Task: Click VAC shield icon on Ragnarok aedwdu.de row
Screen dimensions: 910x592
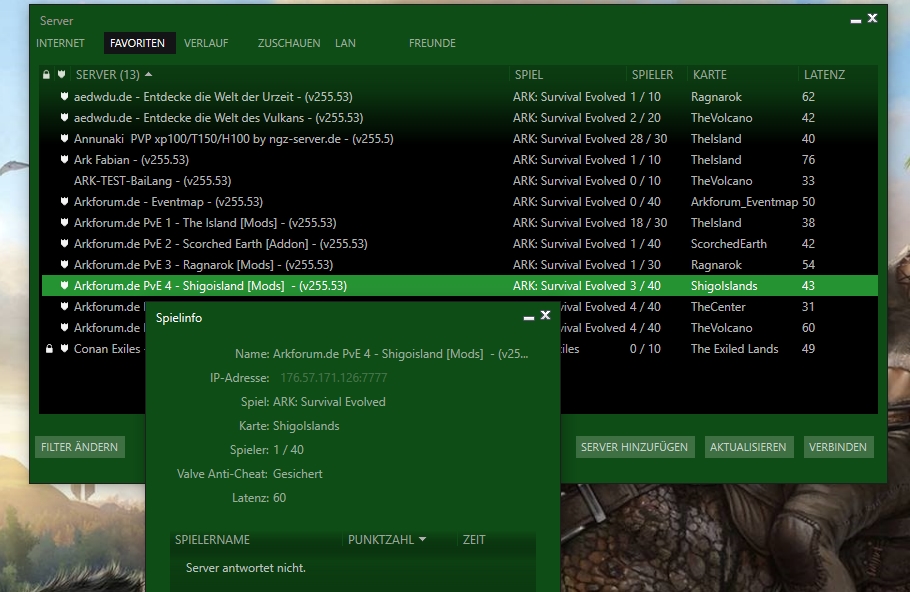Action: click(x=64, y=96)
